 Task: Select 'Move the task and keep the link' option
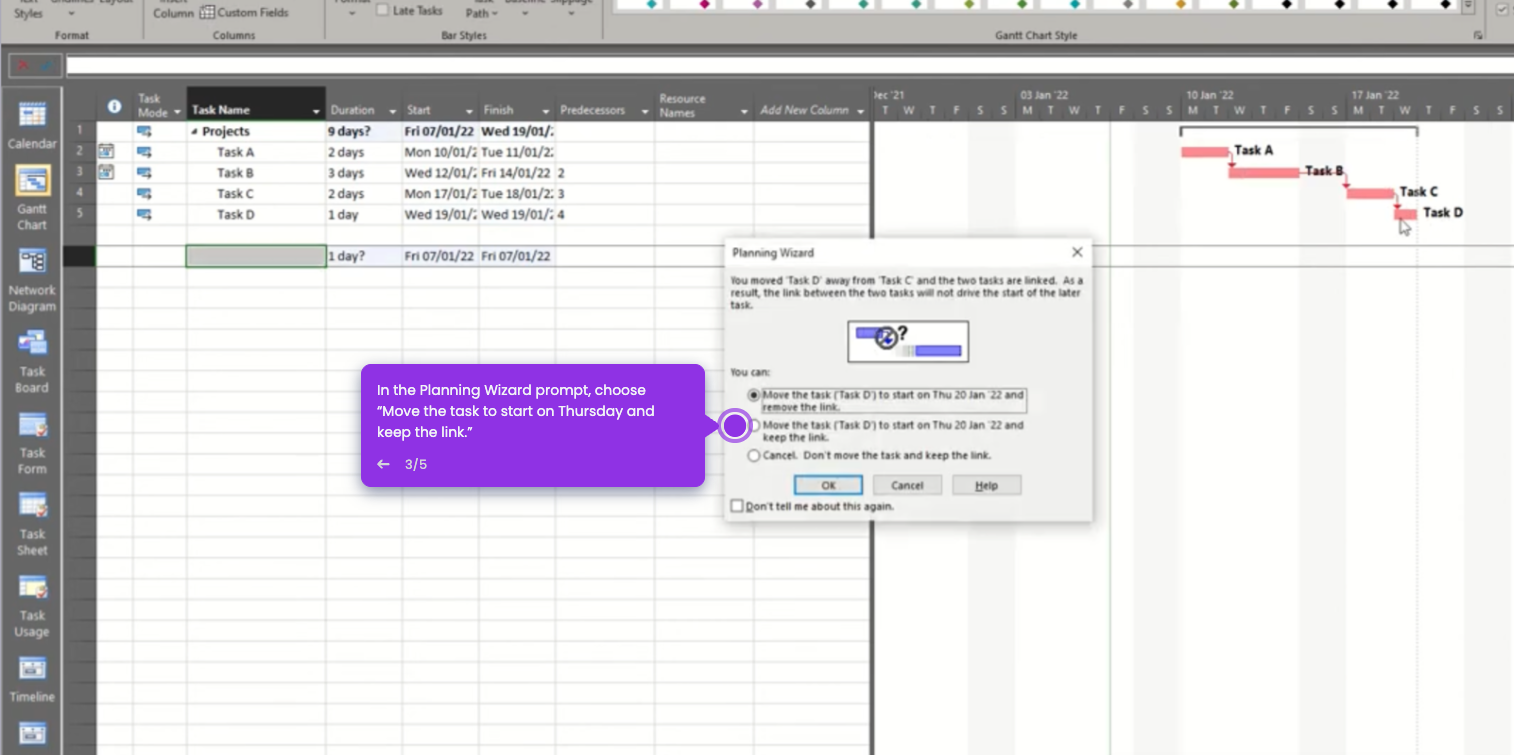[x=754, y=426]
